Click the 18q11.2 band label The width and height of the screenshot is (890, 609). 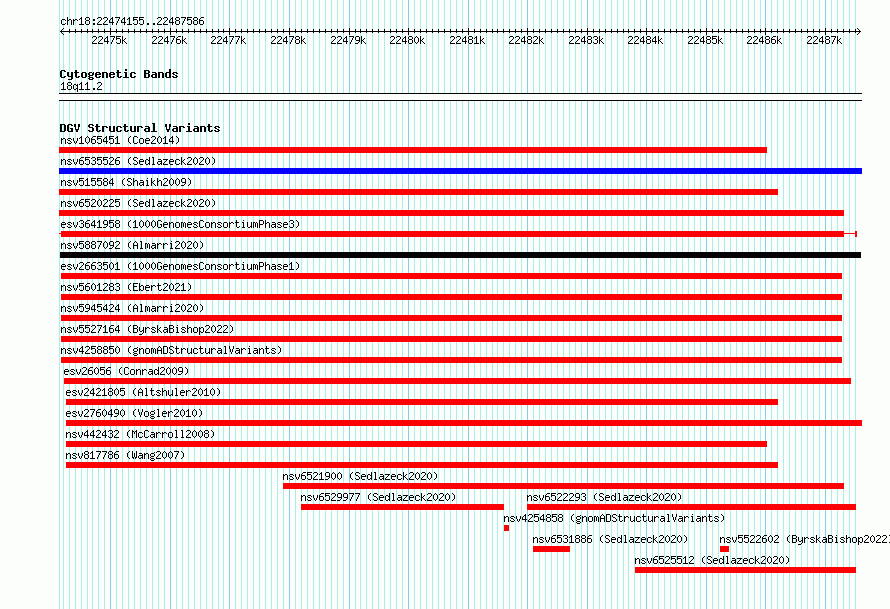click(81, 86)
